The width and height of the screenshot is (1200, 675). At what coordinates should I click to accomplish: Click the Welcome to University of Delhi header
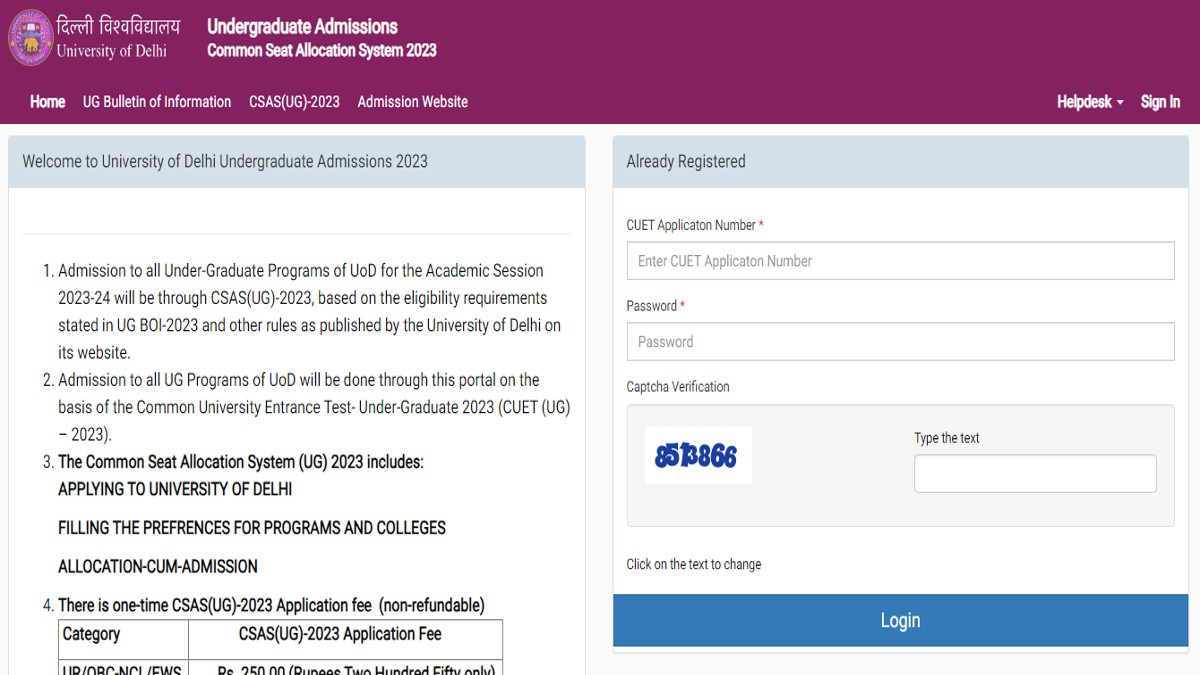(x=297, y=162)
